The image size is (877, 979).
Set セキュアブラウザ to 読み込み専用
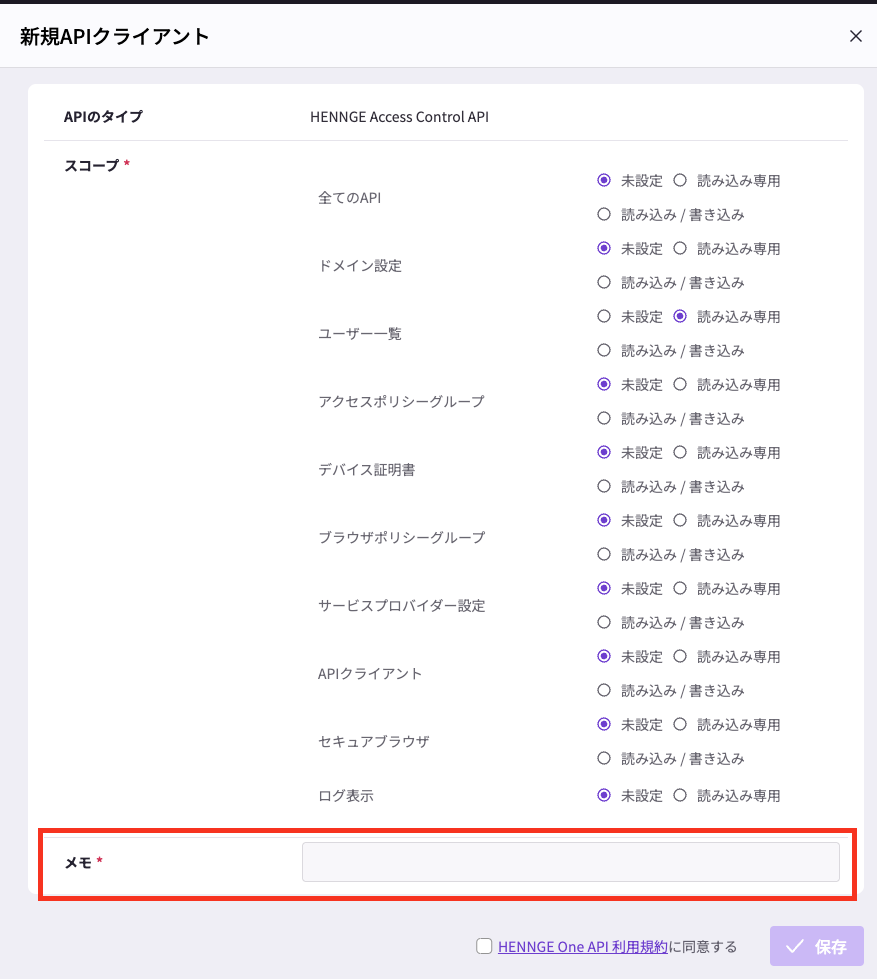click(680, 725)
